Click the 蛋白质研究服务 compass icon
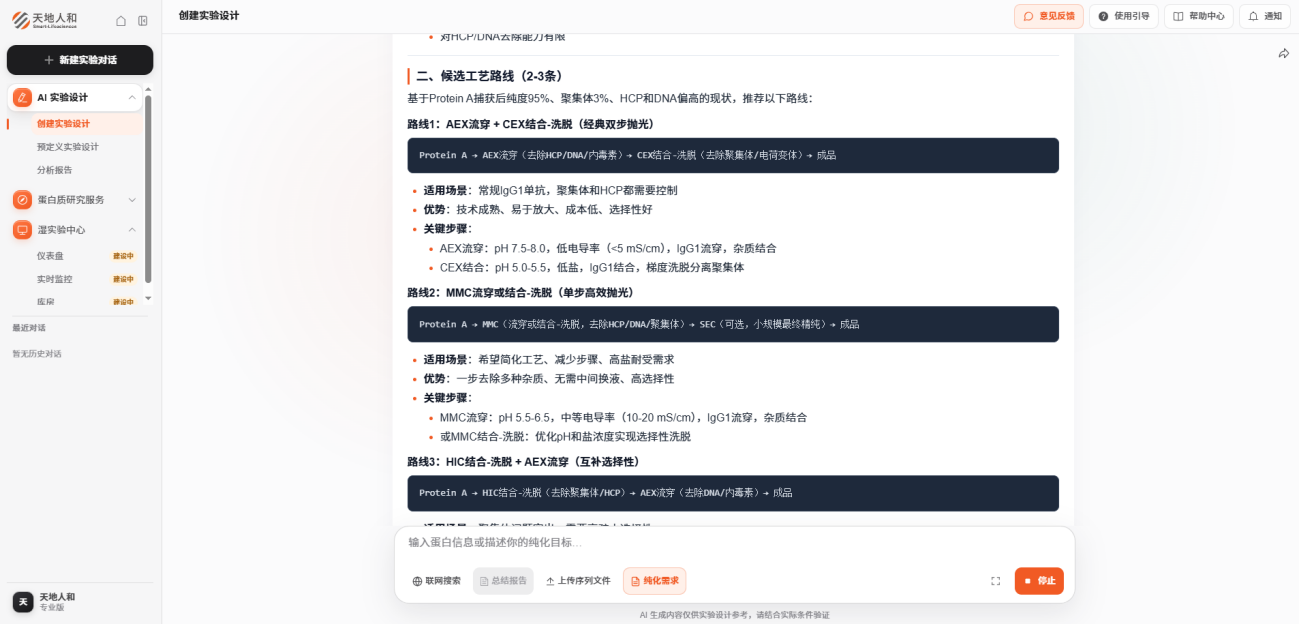 pos(22,200)
